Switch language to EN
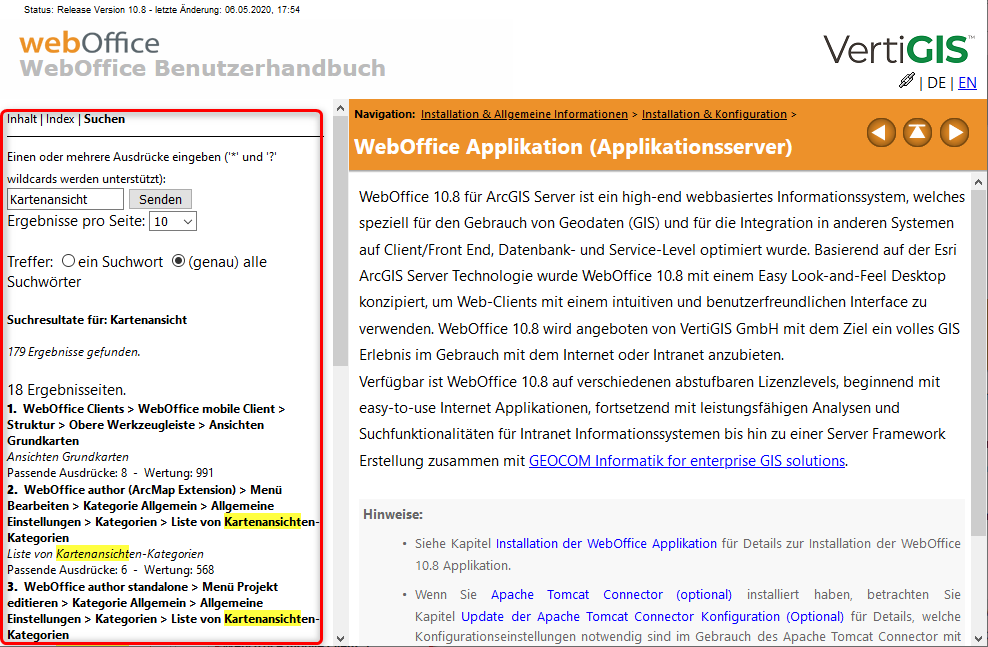 pos(967,83)
